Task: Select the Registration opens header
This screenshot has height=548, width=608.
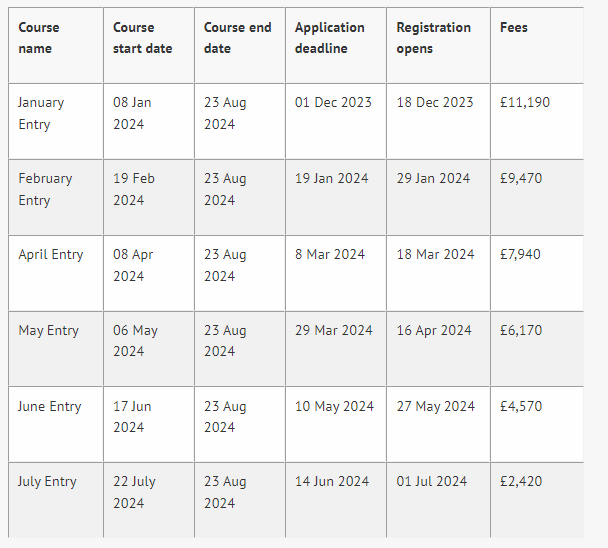Action: coord(434,38)
